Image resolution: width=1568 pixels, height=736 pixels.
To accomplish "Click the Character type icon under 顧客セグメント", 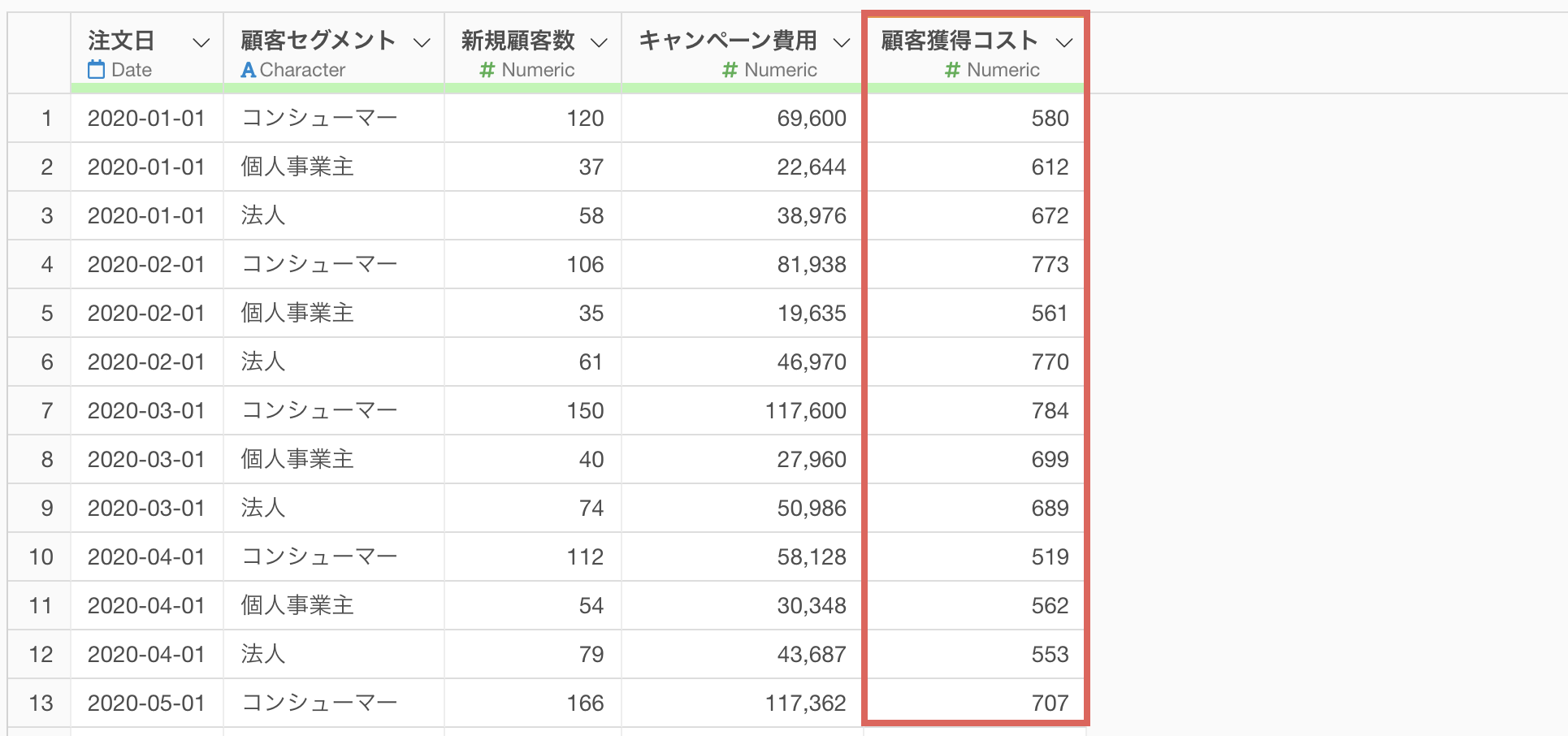I will pos(249,71).
